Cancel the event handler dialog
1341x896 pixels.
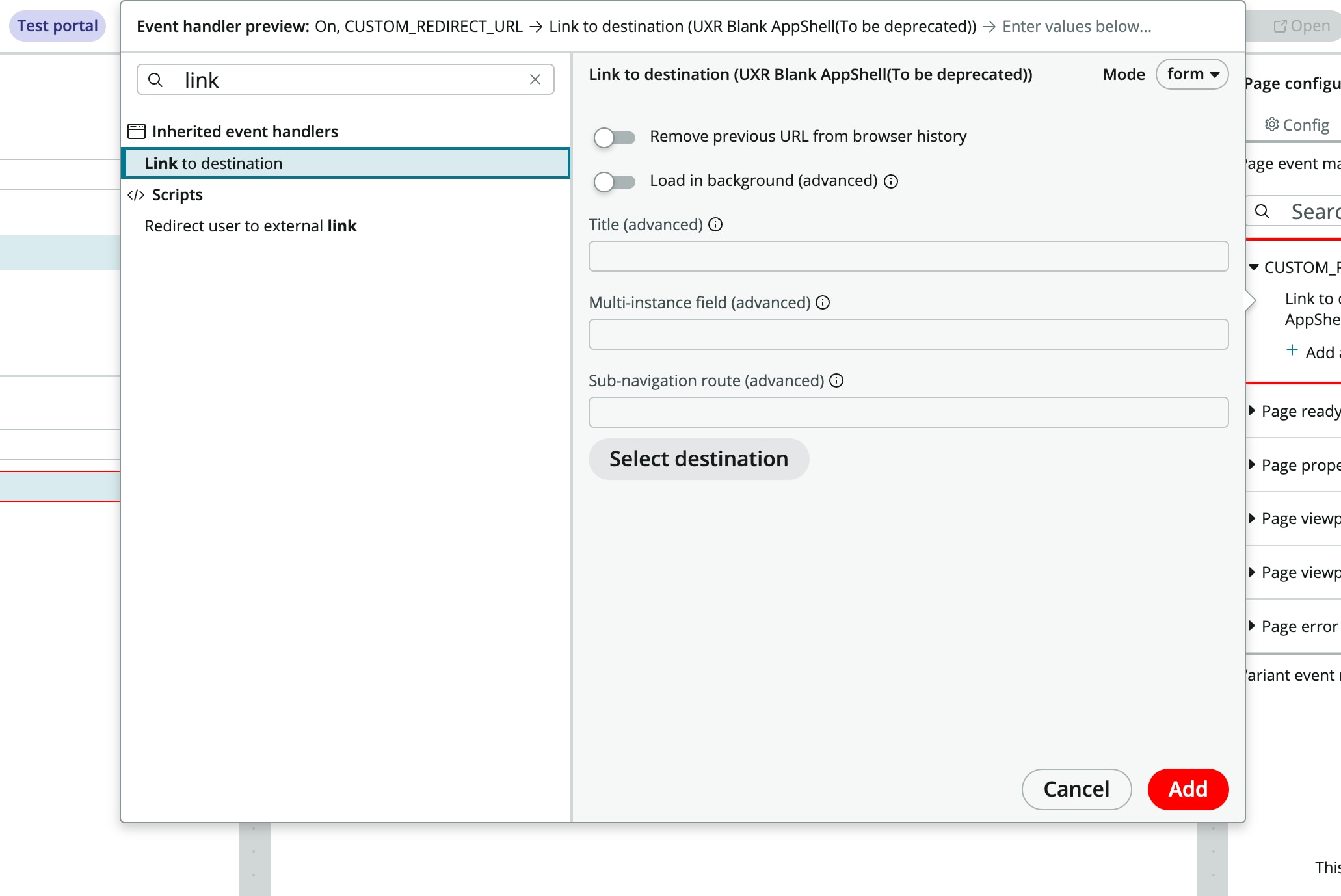click(x=1076, y=789)
